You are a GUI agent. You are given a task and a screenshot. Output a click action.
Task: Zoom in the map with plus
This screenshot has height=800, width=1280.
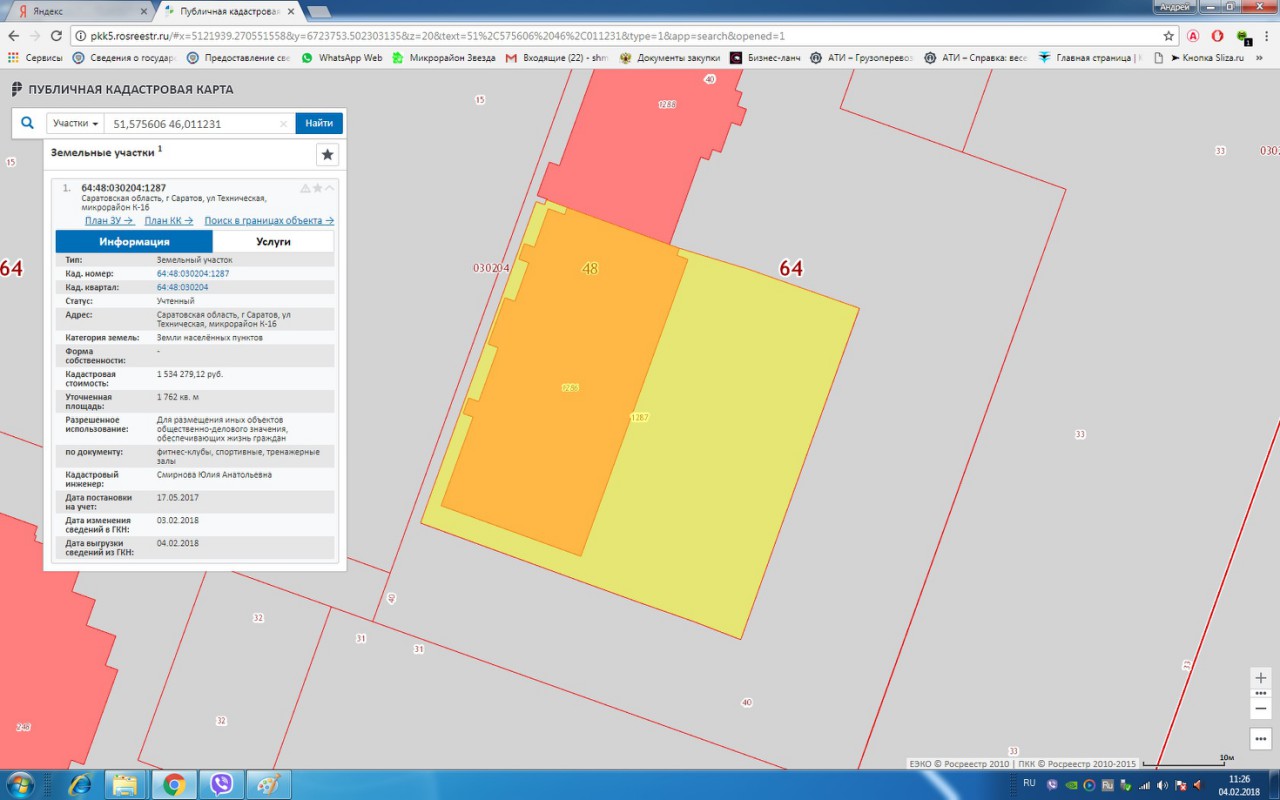(x=1260, y=677)
